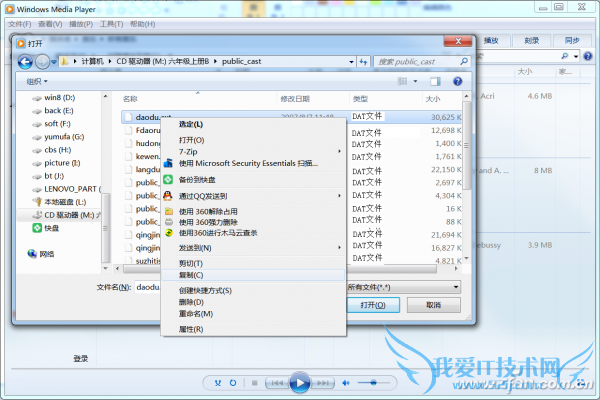Click the 360强力删除 shredder icon
The height and width of the screenshot is (400, 600).
tap(169, 222)
